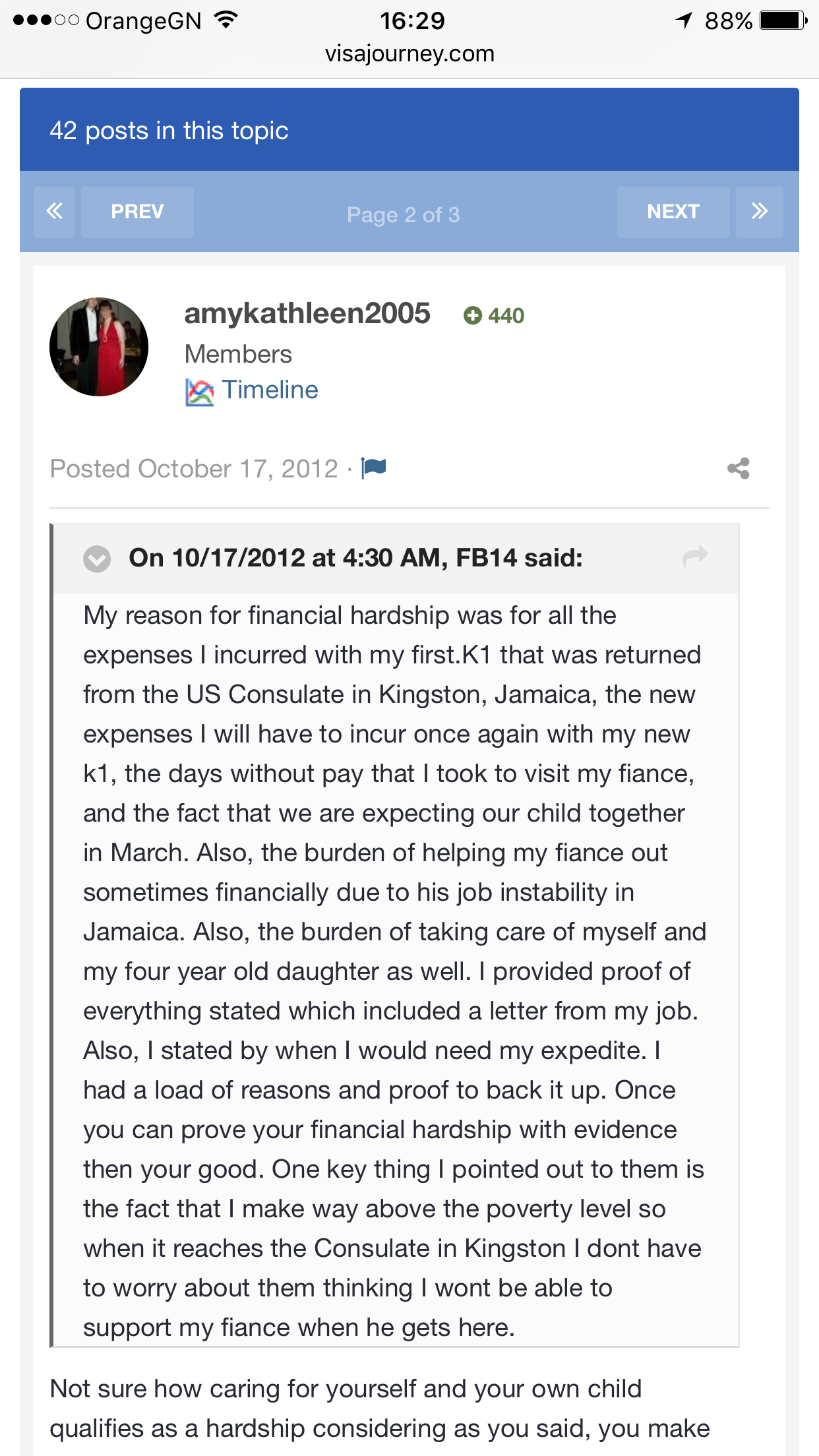Collapse the FB14 quote block
The width and height of the screenshot is (819, 1456).
(97, 559)
